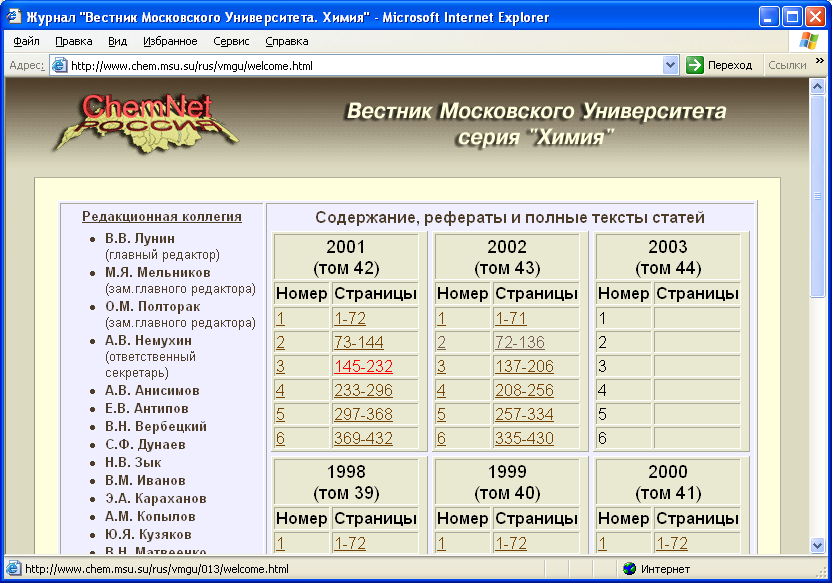Open issue 1 of 1998 (том 39)
The image size is (832, 583).
click(281, 543)
